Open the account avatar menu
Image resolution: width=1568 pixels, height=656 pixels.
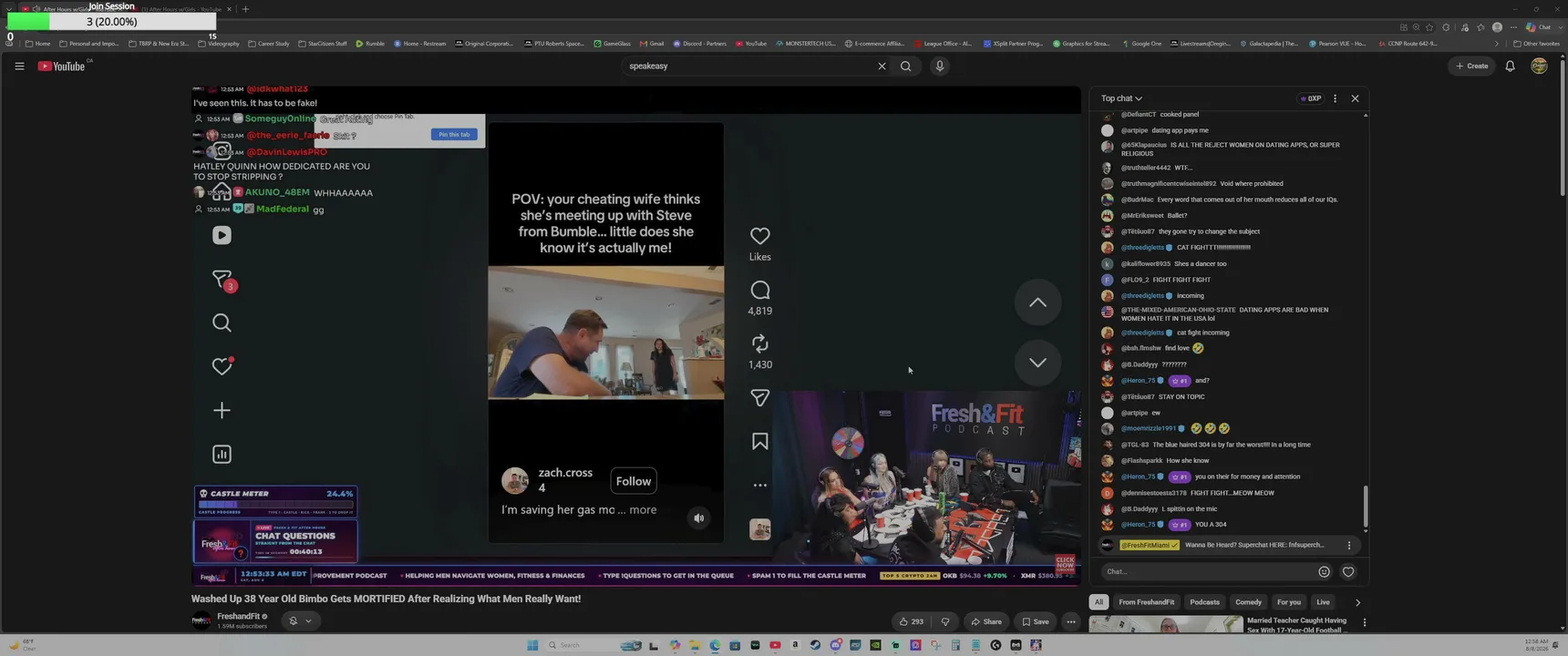pos(1539,66)
